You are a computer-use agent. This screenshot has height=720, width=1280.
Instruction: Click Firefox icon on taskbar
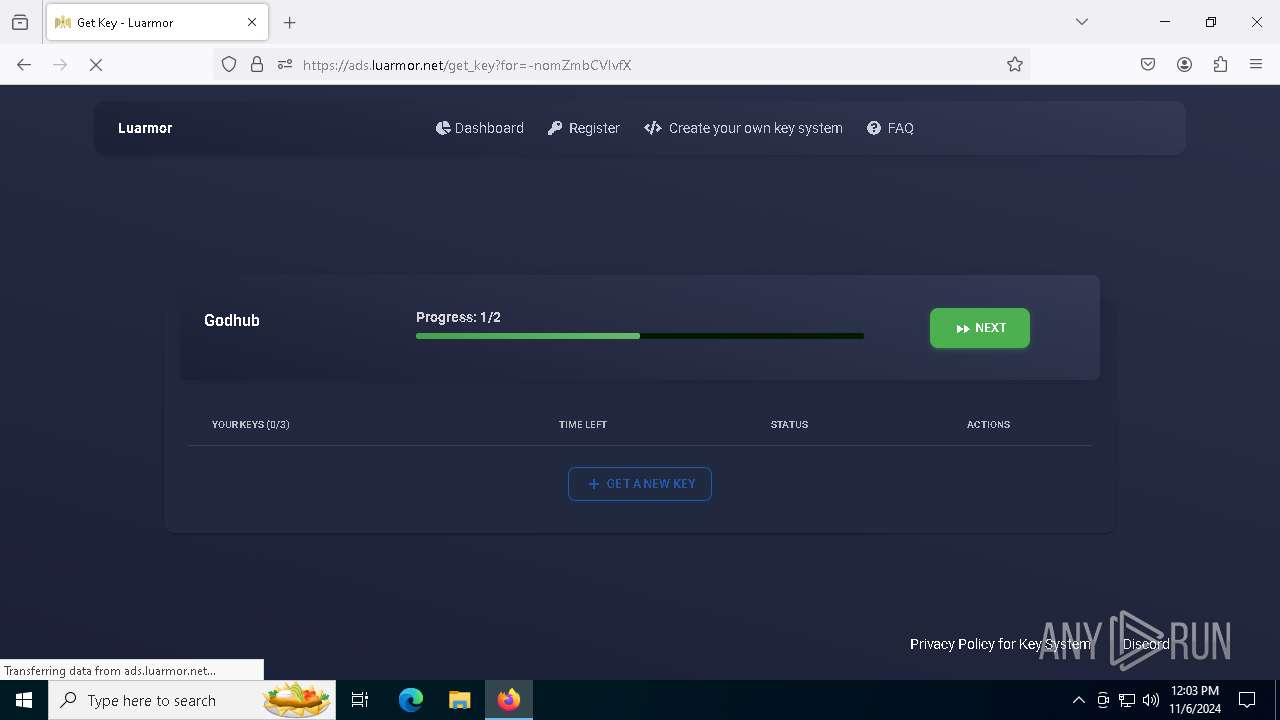[509, 700]
